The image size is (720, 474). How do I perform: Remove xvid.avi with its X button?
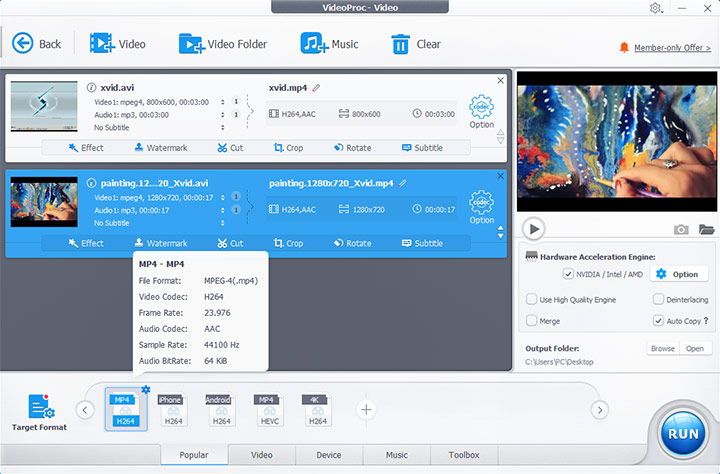pyautogui.click(x=501, y=81)
